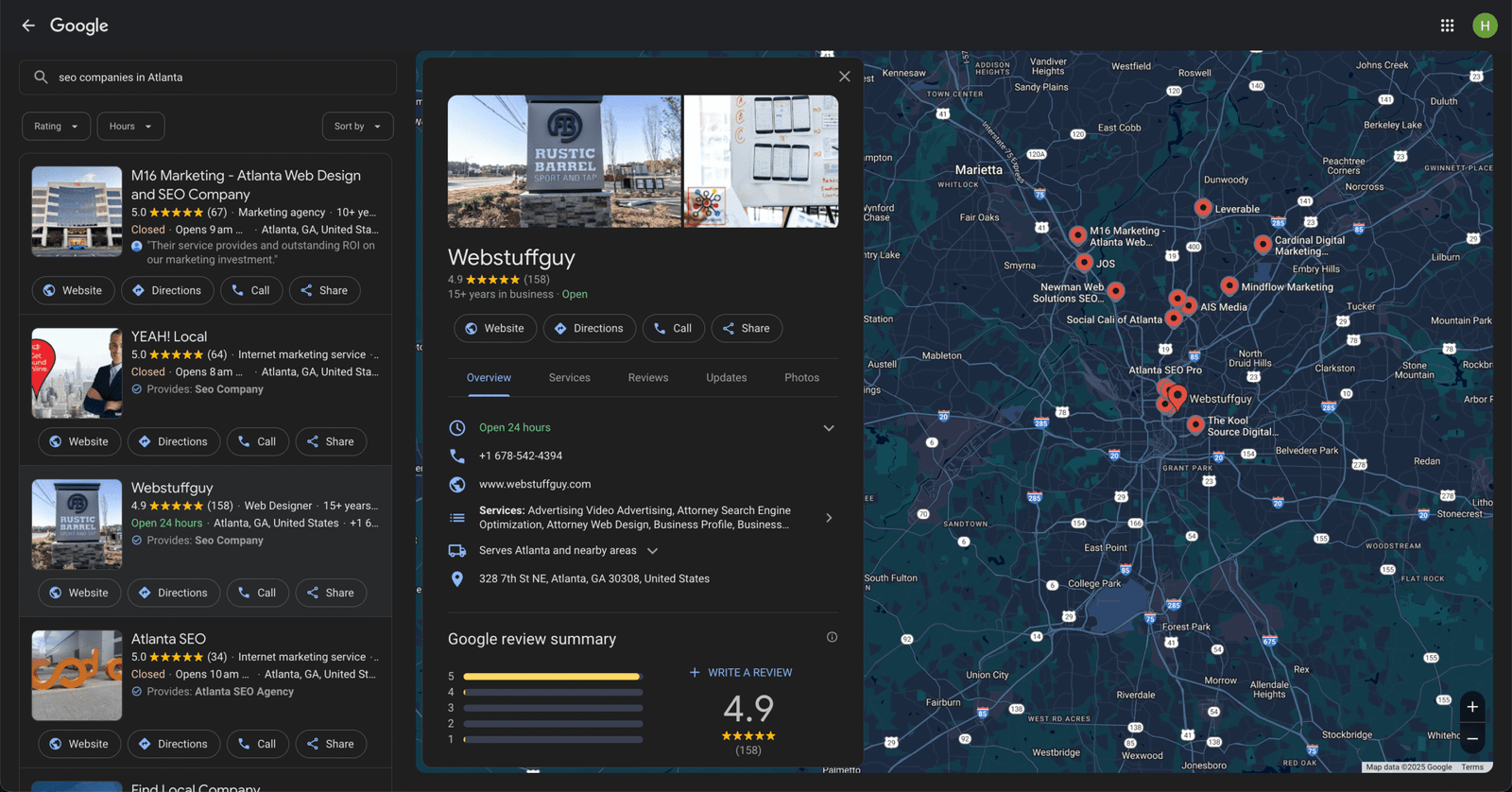Switch to the Reviews tab

(x=648, y=378)
